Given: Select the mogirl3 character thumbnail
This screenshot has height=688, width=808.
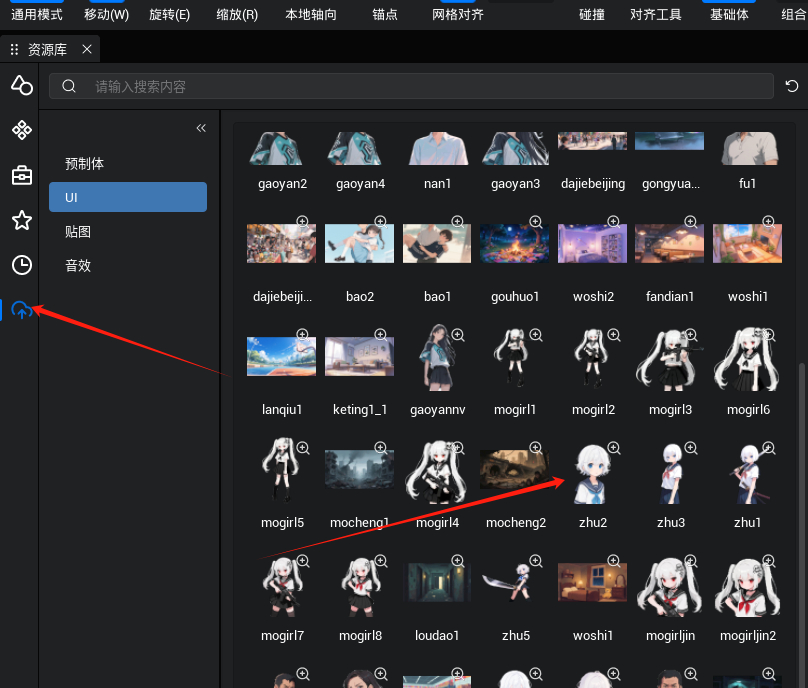Looking at the screenshot, I should pos(669,360).
